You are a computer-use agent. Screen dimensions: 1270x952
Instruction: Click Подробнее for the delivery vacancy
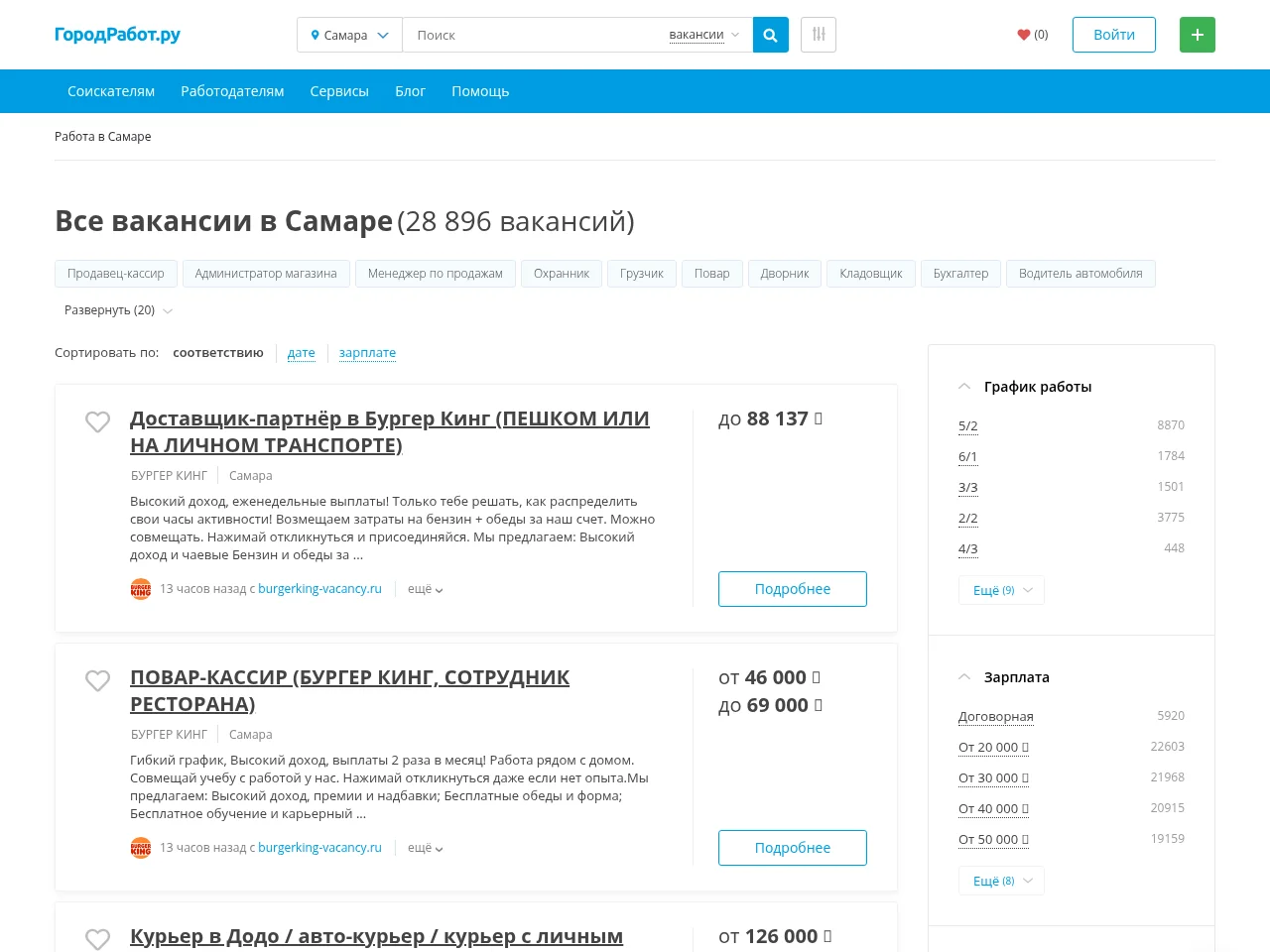click(793, 589)
